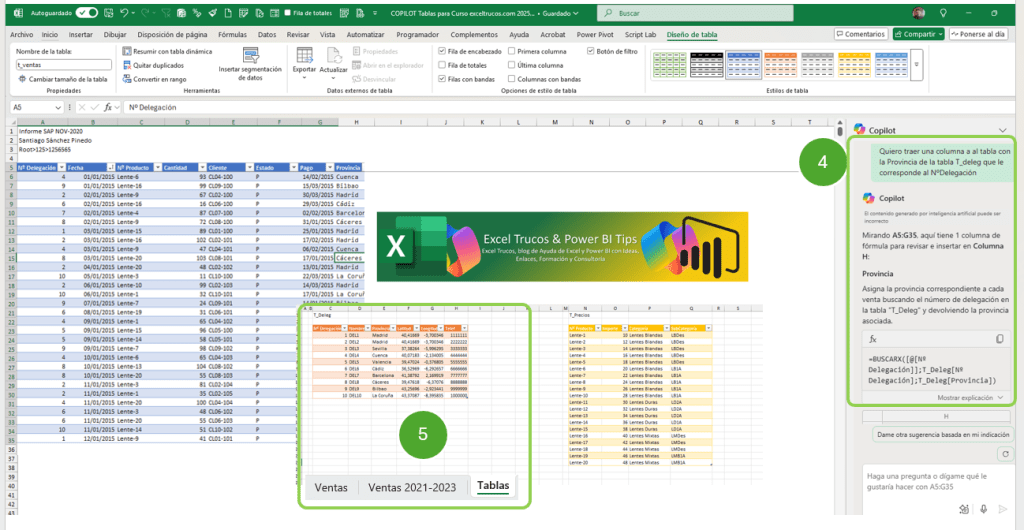Uncheck Fila de encabezado checkbox
This screenshot has width=1024, height=530.
coord(443,51)
